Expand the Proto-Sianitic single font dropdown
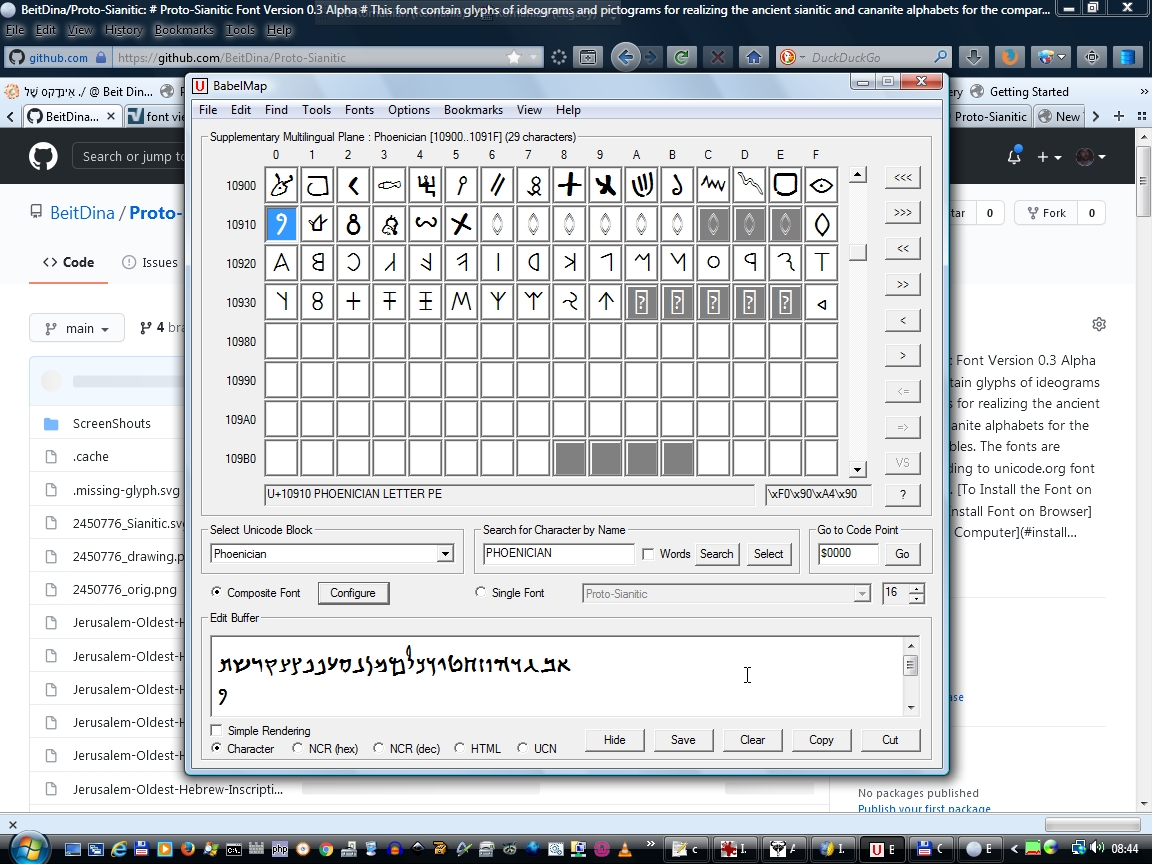This screenshot has height=864, width=1152. pos(862,594)
